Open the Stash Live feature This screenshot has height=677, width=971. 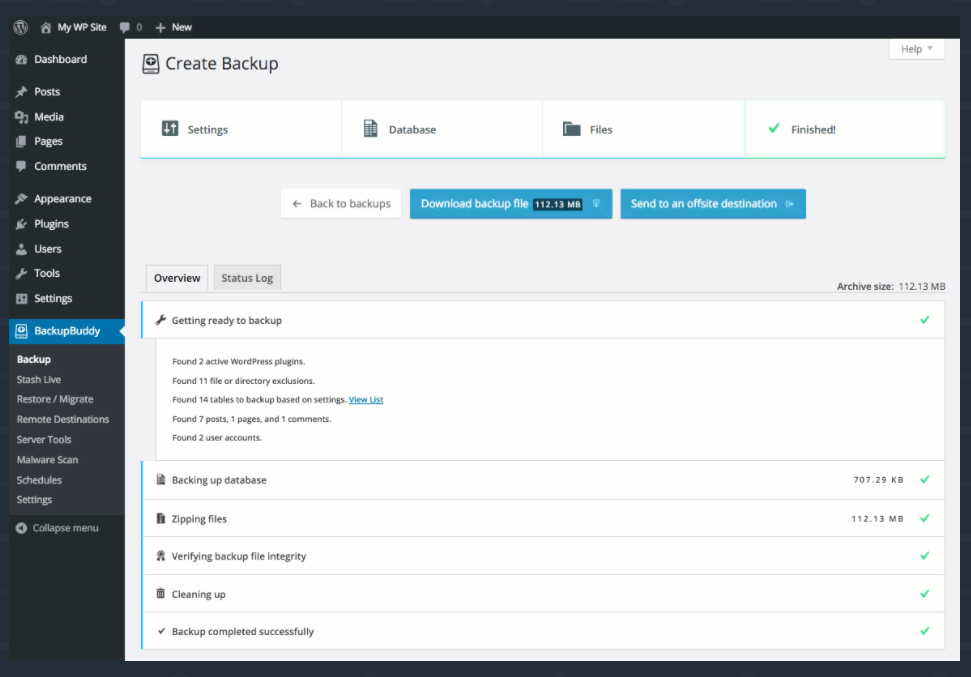click(x=38, y=379)
